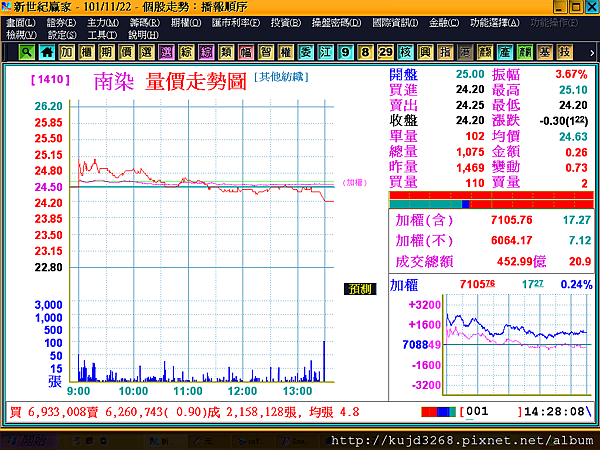Open the 畫面(L) menu
The height and width of the screenshot is (450, 600).
pyautogui.click(x=21, y=23)
